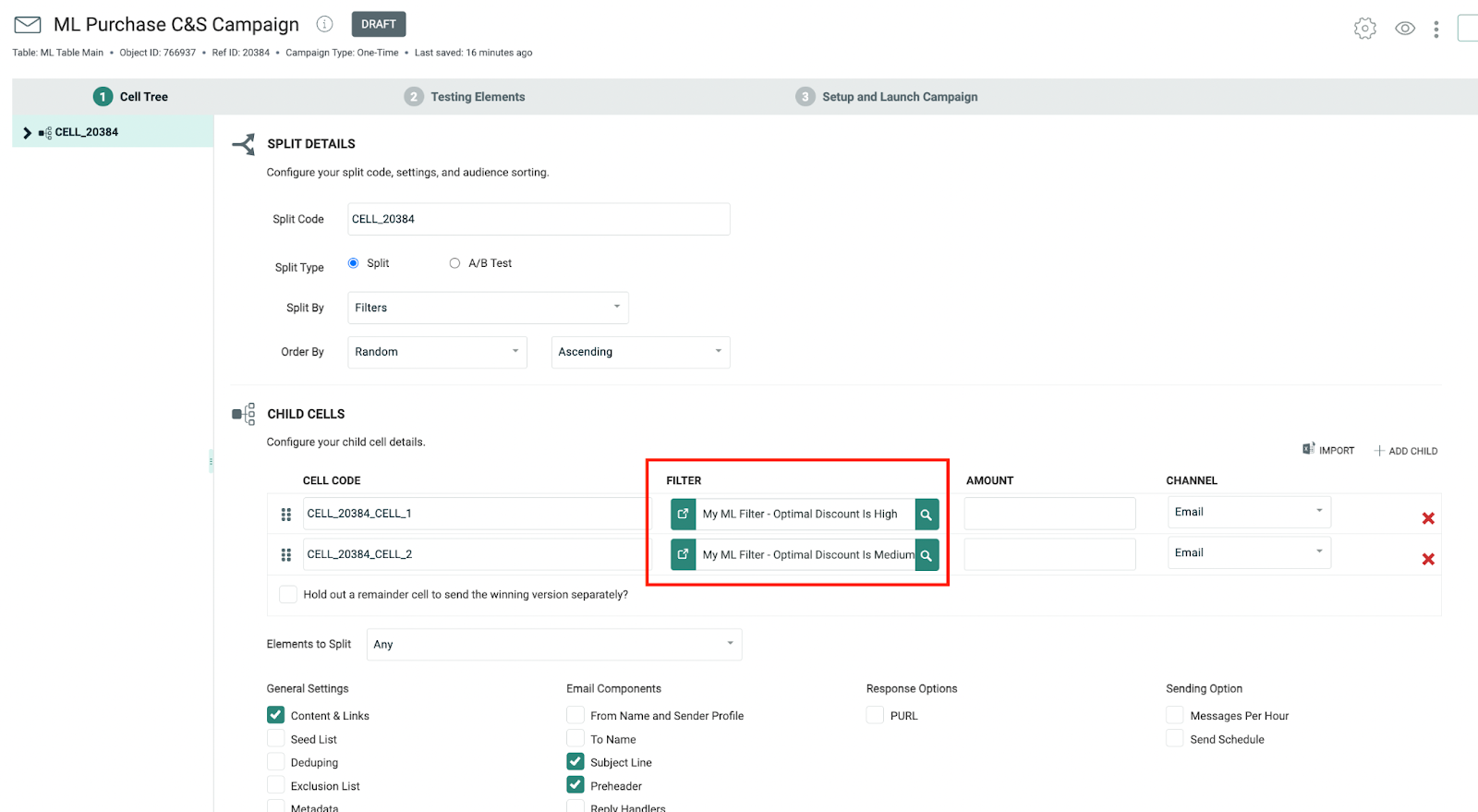Image resolution: width=1478 pixels, height=812 pixels.
Task: Expand the CELL_20384 tree node
Action: coord(27,133)
